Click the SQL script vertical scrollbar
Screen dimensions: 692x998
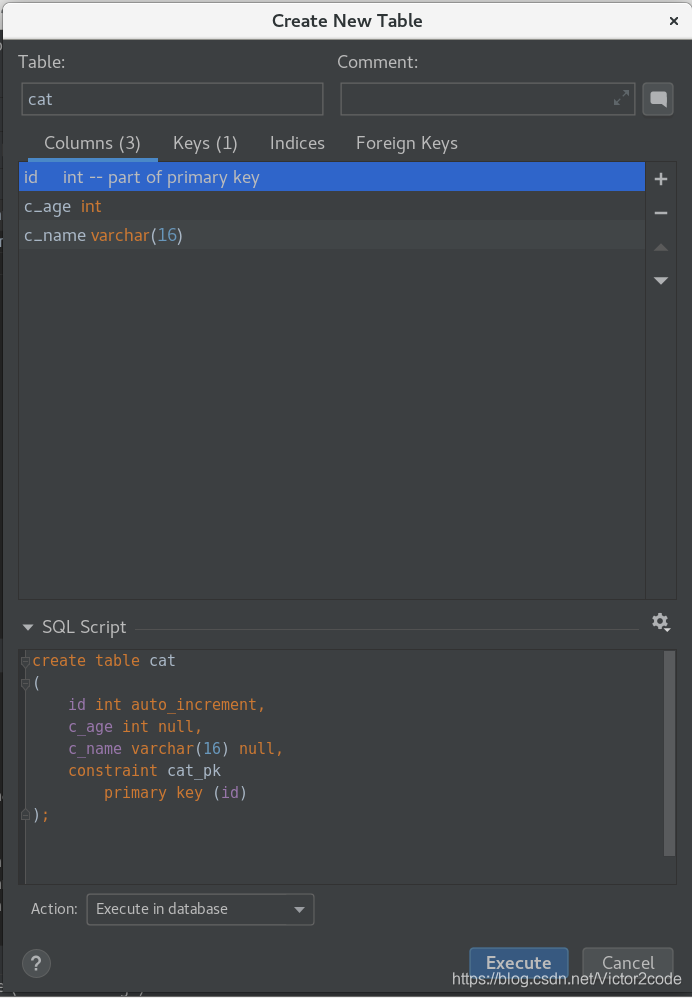tap(669, 754)
